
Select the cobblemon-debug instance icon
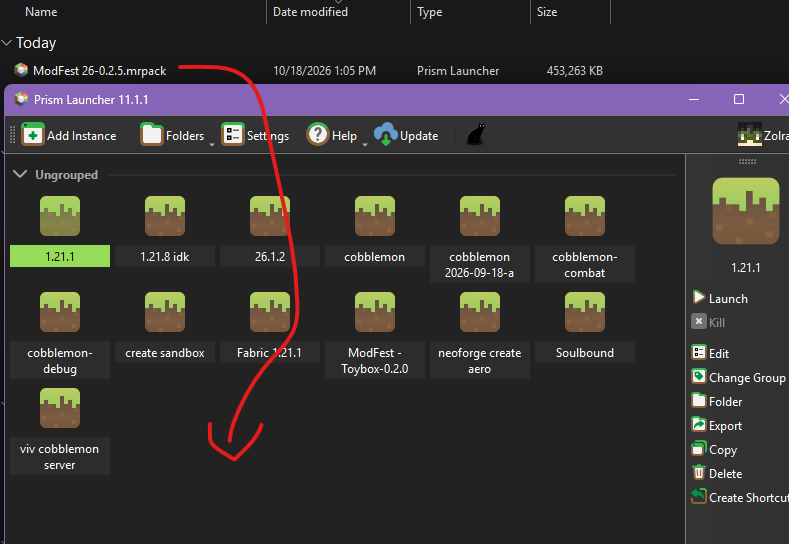[60, 312]
